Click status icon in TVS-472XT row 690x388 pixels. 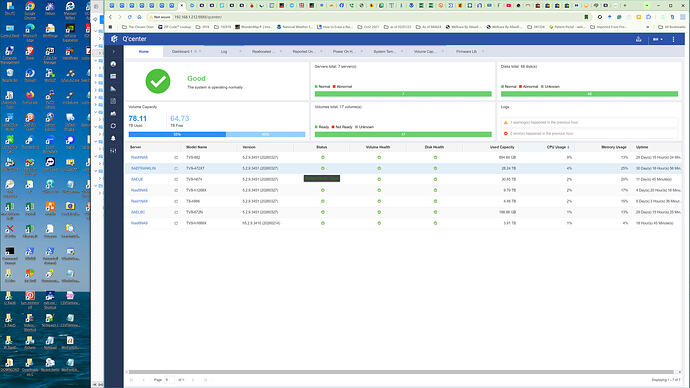click(x=323, y=168)
